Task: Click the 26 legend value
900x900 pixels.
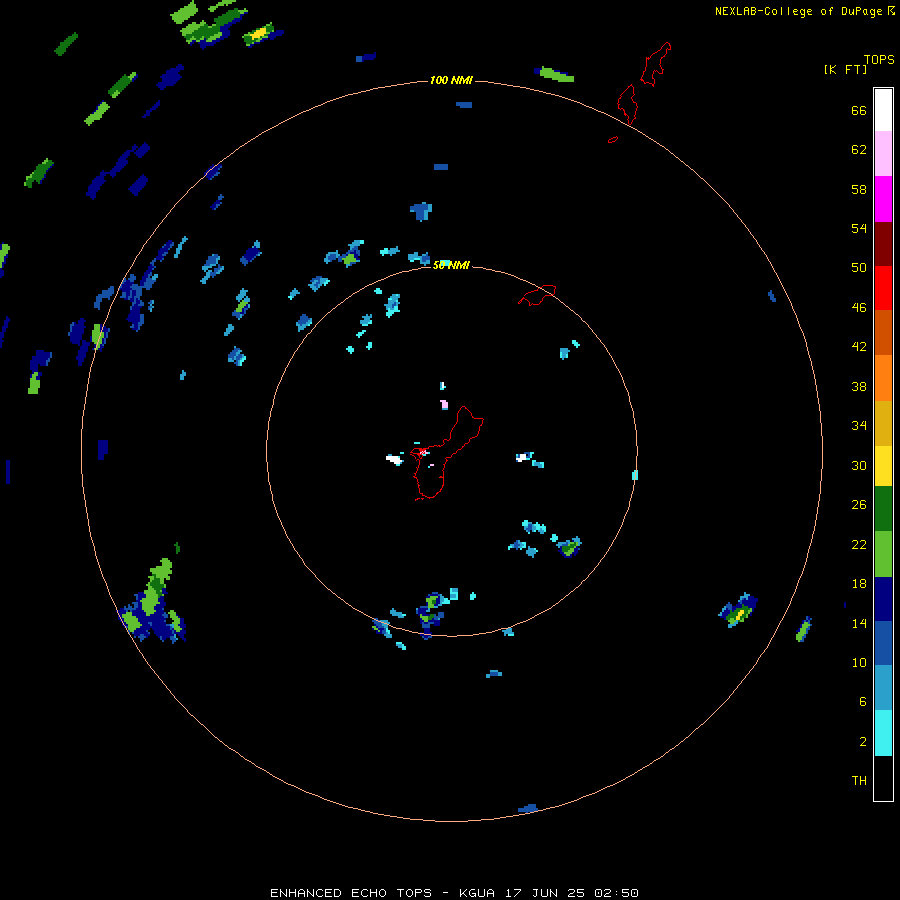Action: tap(859, 505)
